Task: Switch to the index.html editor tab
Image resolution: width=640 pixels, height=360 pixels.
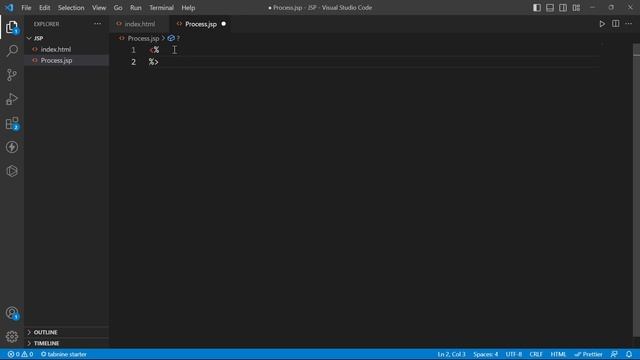Action: click(x=140, y=24)
